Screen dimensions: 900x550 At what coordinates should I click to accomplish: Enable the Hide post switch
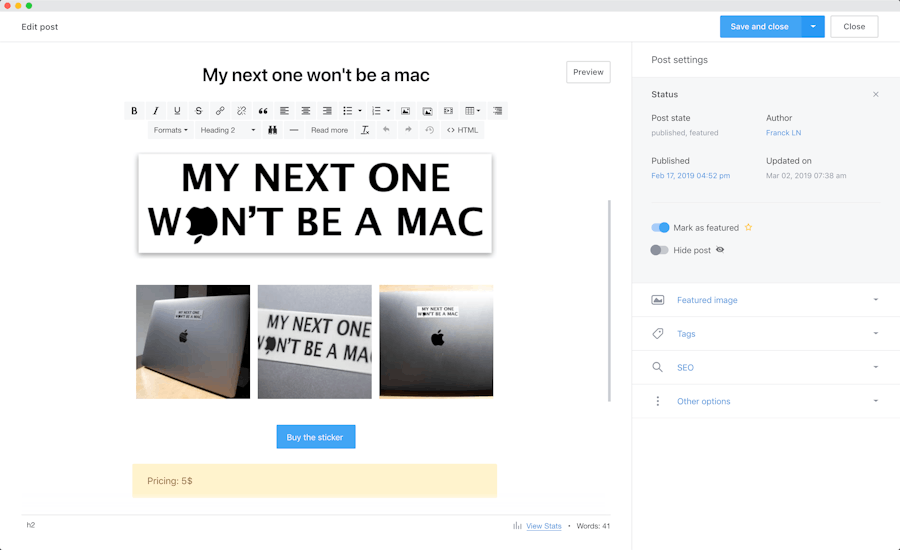click(660, 250)
